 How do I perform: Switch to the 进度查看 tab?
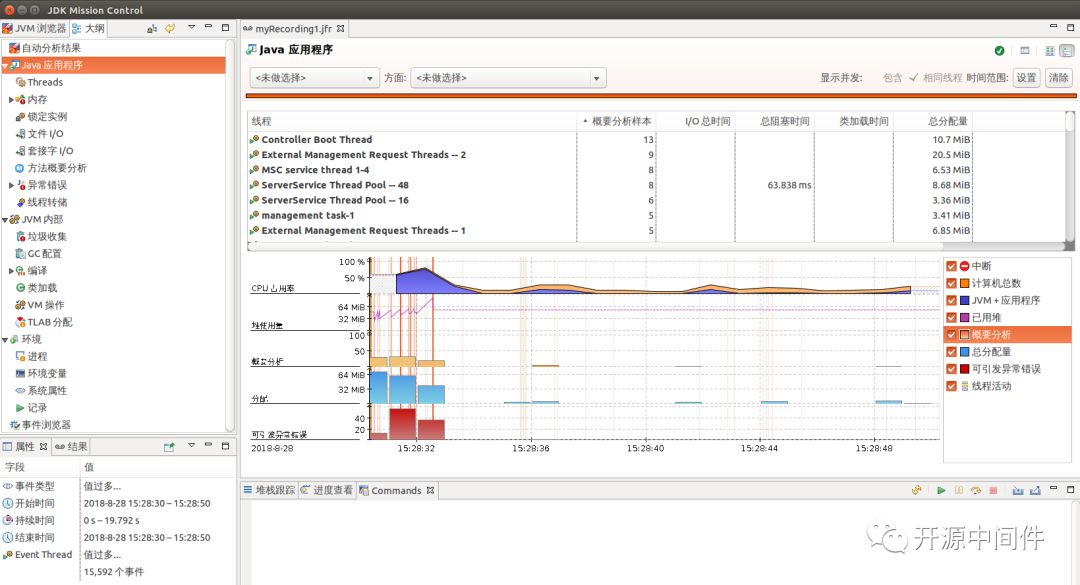click(326, 490)
